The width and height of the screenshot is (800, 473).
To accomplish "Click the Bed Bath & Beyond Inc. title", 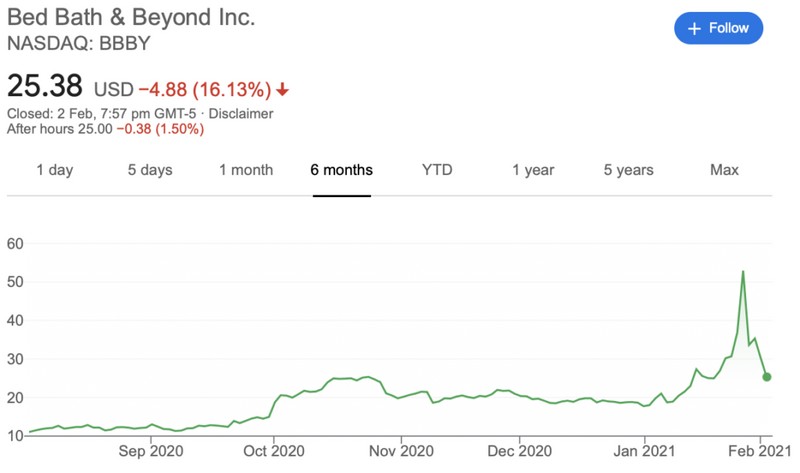I will point(131,17).
